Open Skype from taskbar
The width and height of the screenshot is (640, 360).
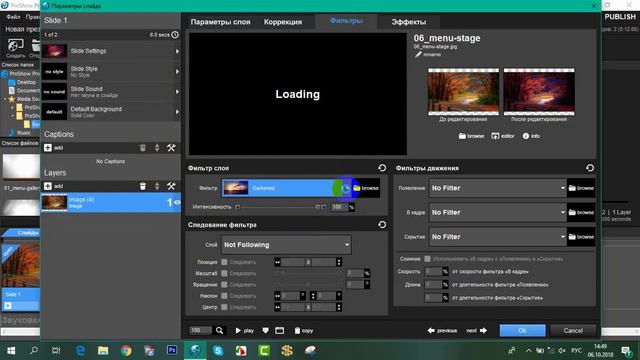point(218,351)
